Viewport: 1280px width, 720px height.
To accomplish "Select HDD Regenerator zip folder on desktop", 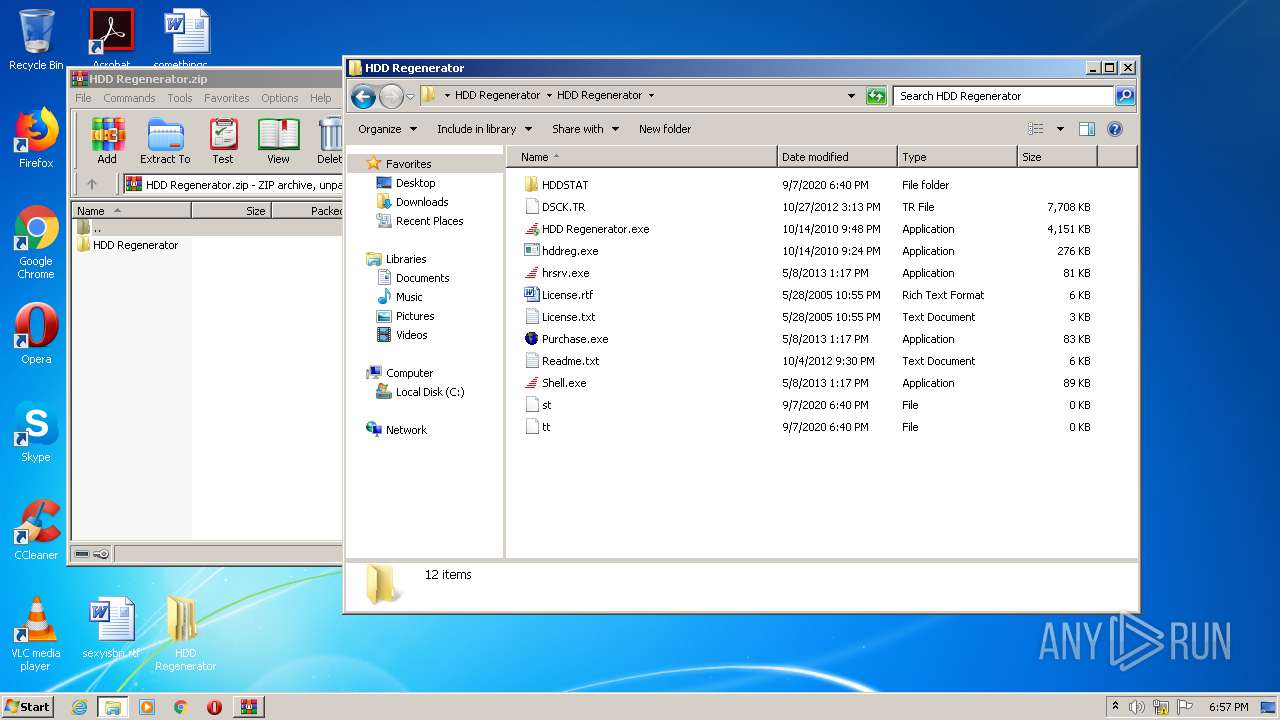I will (x=185, y=634).
